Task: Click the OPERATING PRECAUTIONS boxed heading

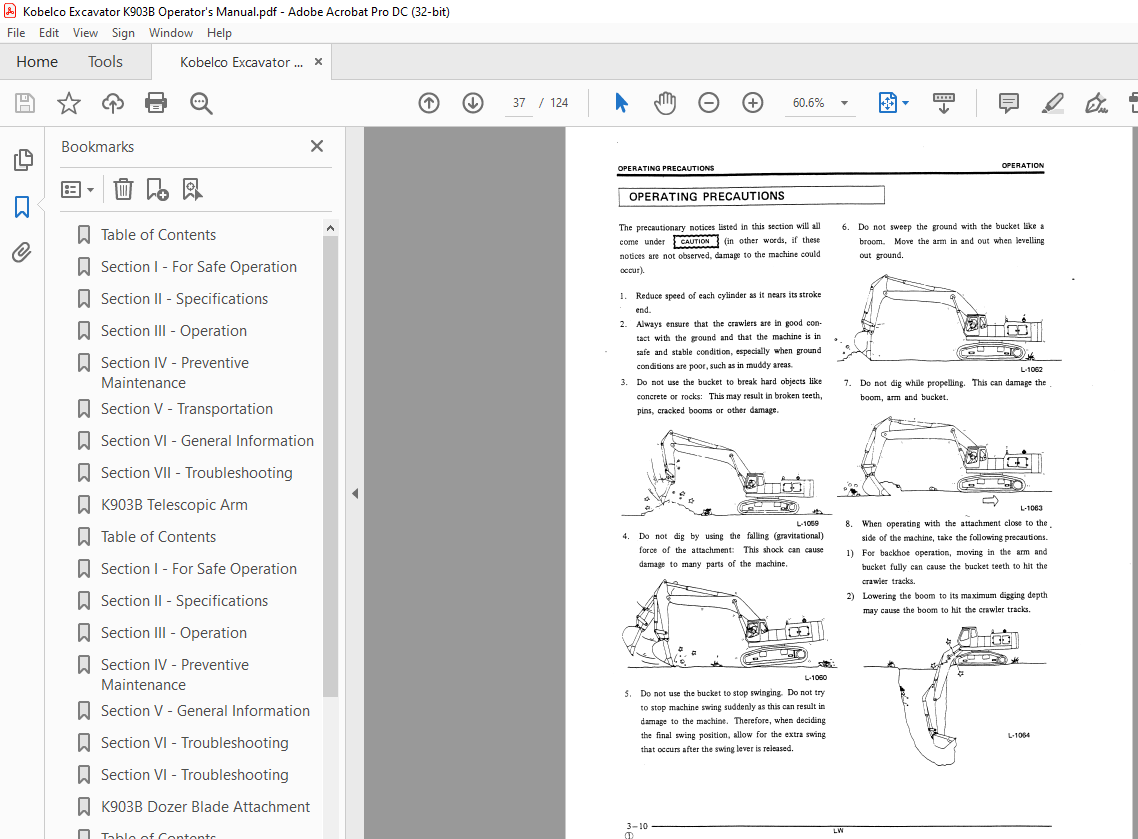Action: tap(751, 196)
